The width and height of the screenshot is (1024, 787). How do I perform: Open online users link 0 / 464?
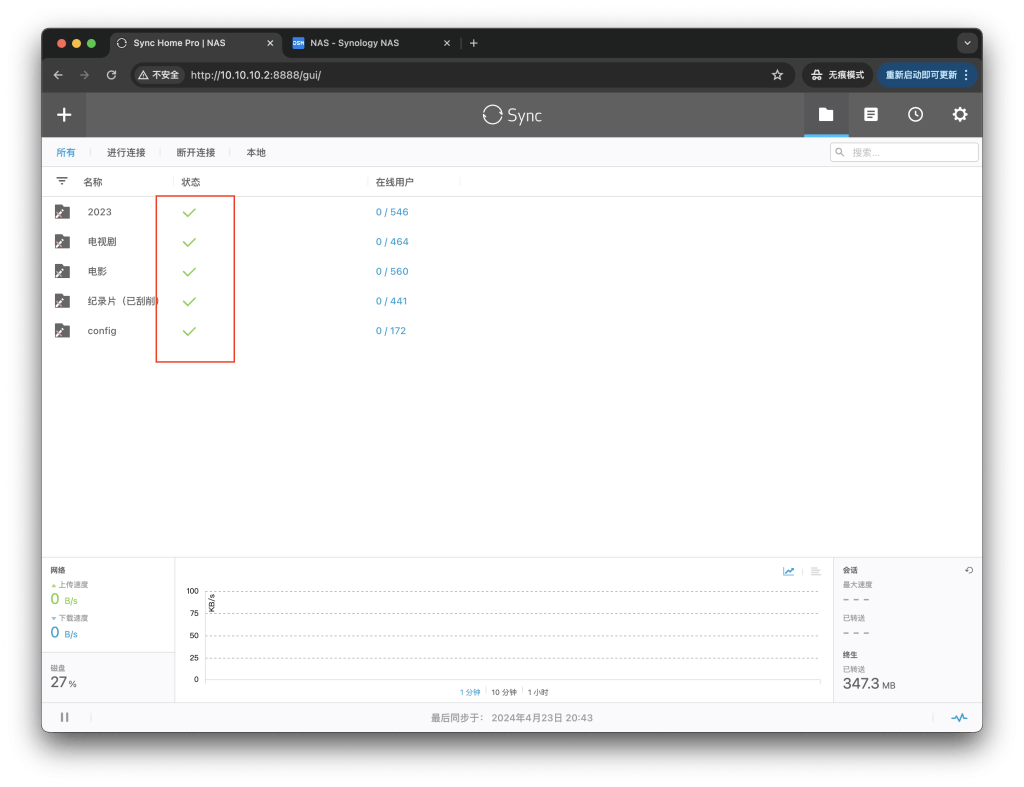392,242
